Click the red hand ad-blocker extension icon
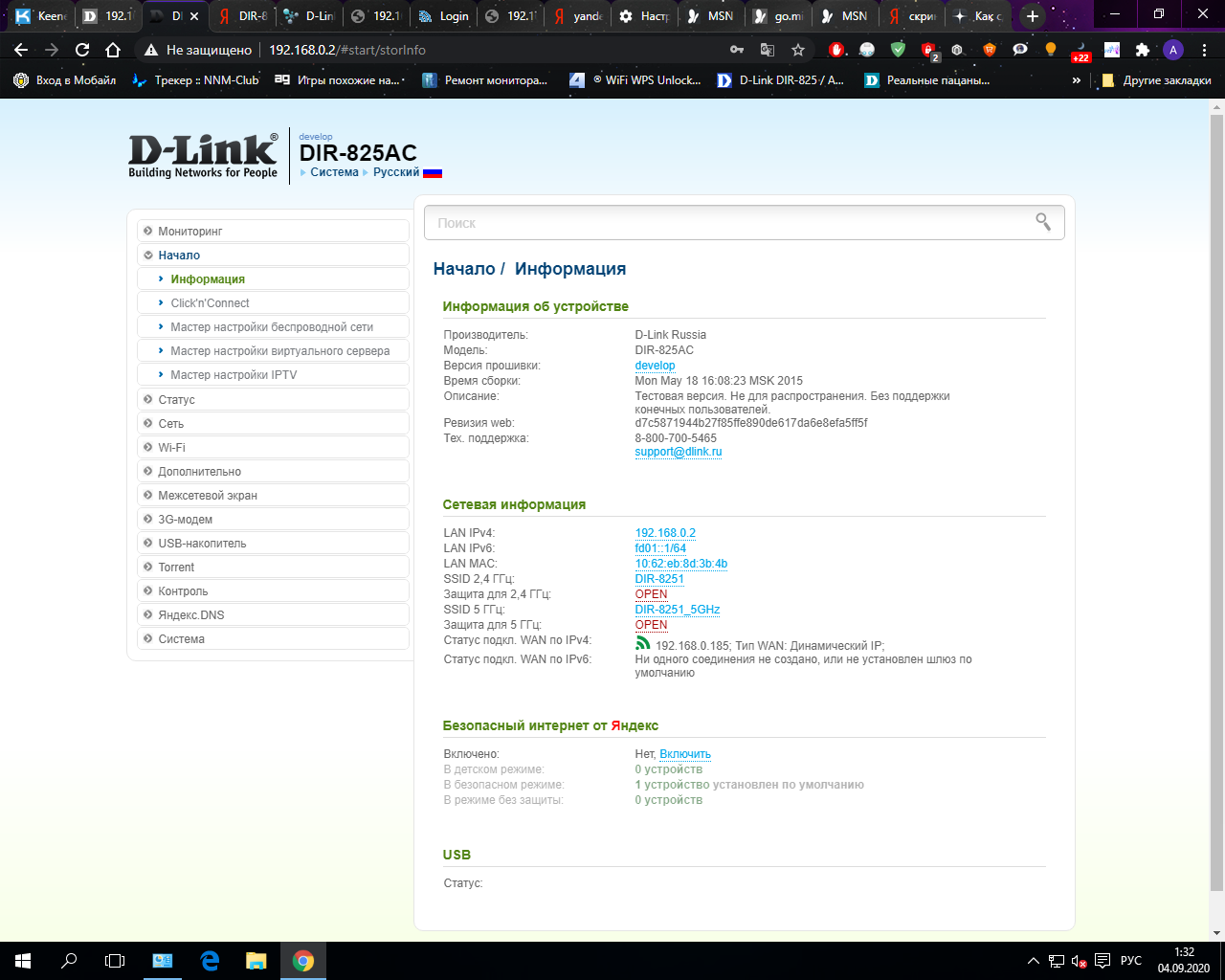Viewport: 1225px width, 980px height. click(x=836, y=50)
